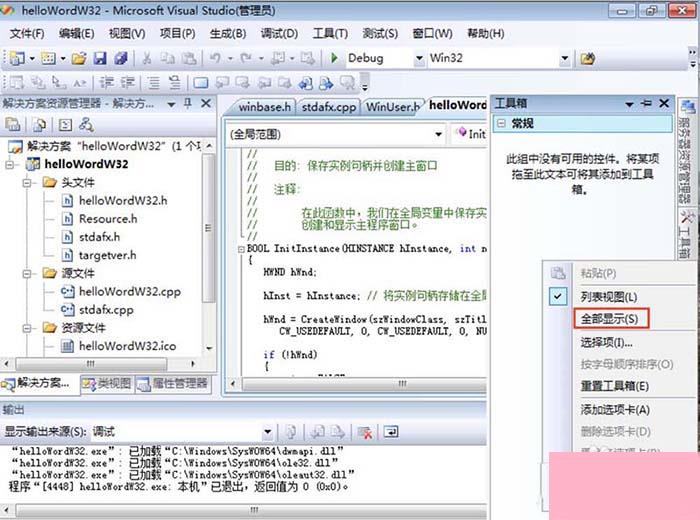Open helloWordW32.h in the tree
Viewport: 700px width, 520px height.
click(123, 201)
